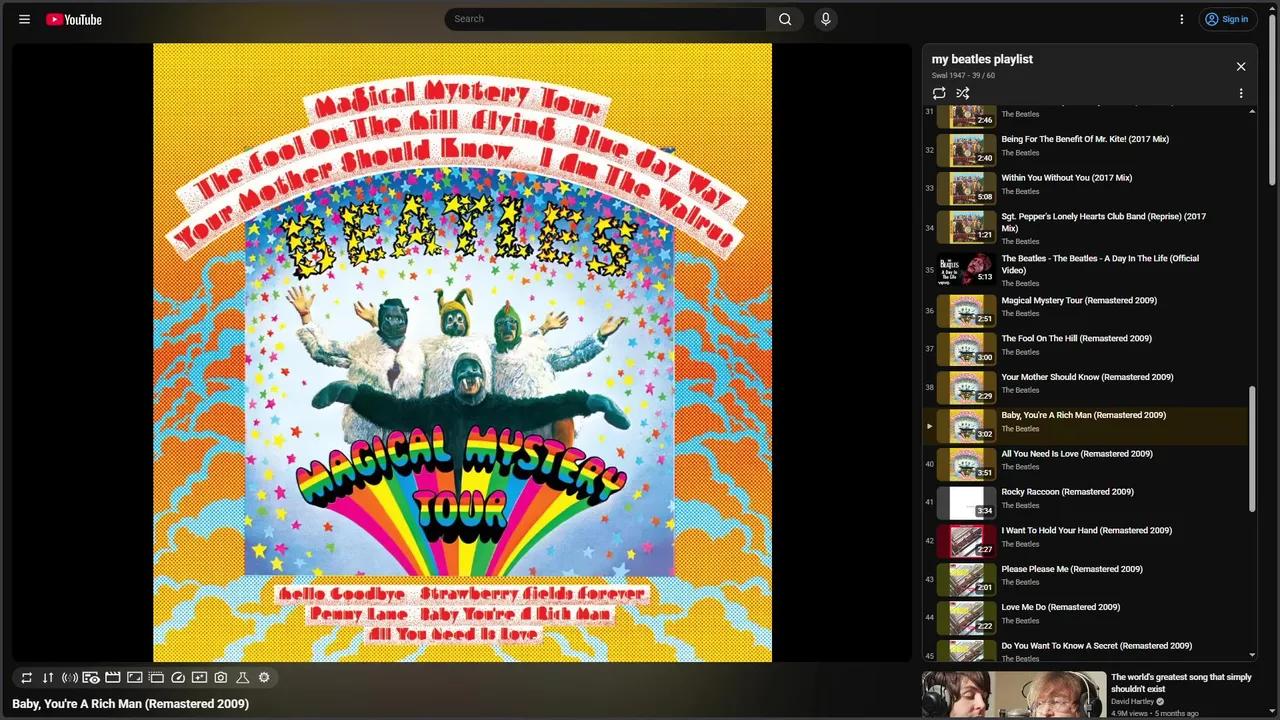
Task: Play 'Your Mother Should Know (Remastered 2009)'
Action: coord(1088,377)
